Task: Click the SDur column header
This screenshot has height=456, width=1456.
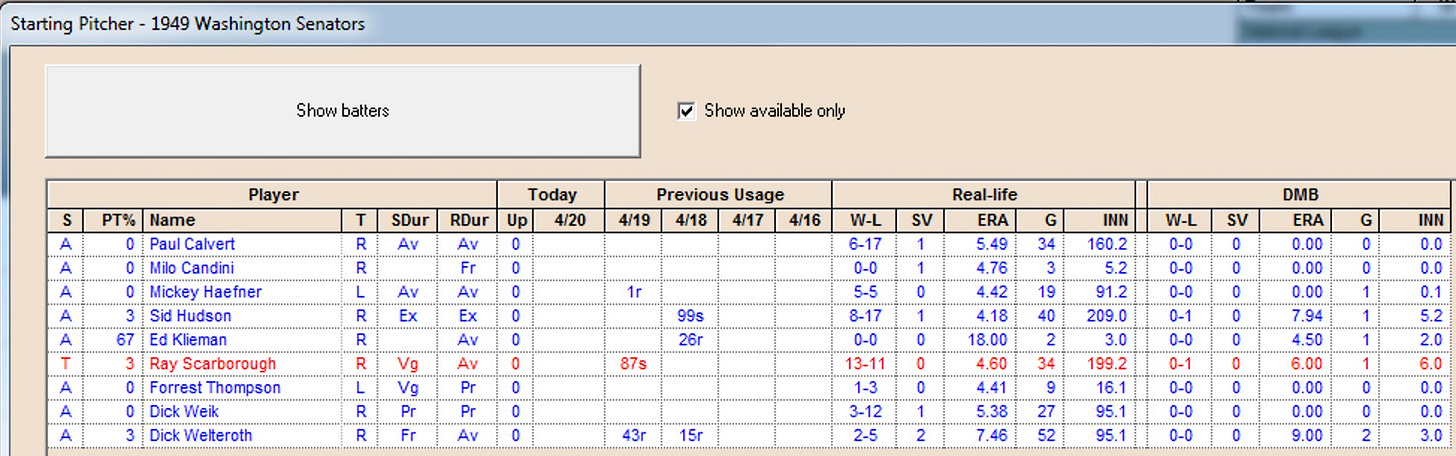Action: (x=408, y=220)
